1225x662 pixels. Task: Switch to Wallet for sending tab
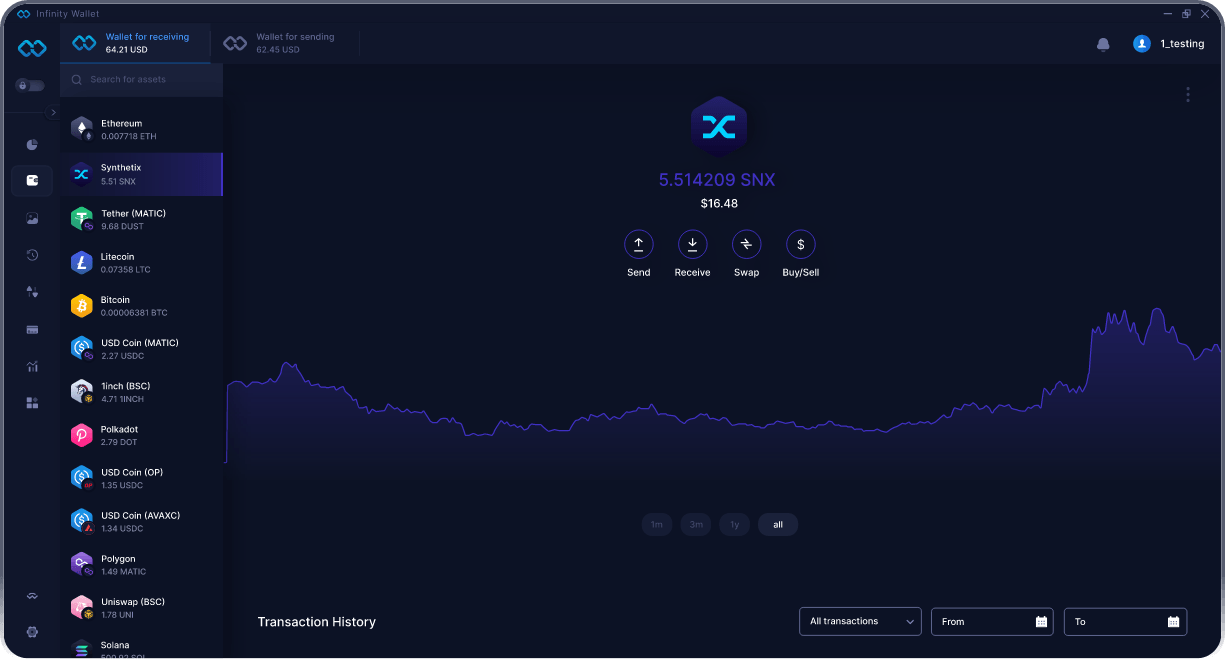click(285, 43)
